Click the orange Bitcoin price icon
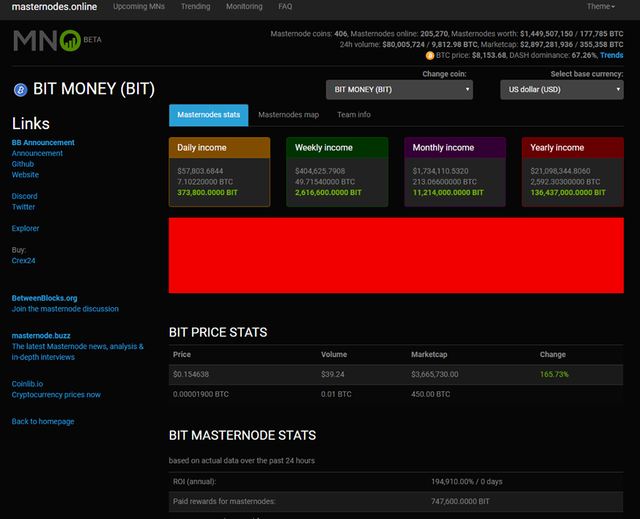The width and height of the screenshot is (640, 519). (430, 55)
